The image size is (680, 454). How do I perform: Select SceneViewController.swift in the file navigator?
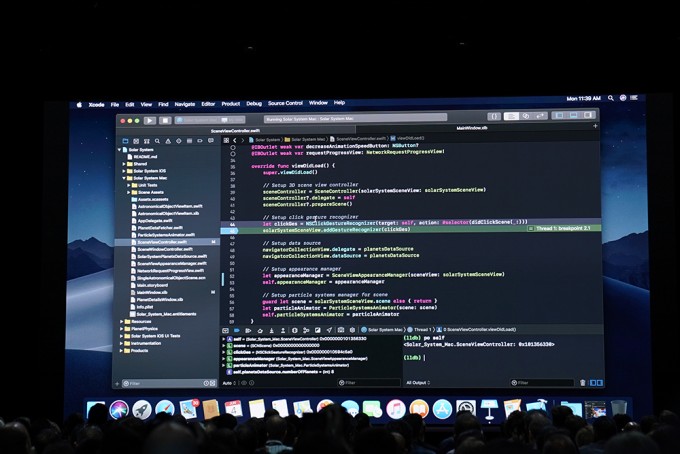pos(160,241)
